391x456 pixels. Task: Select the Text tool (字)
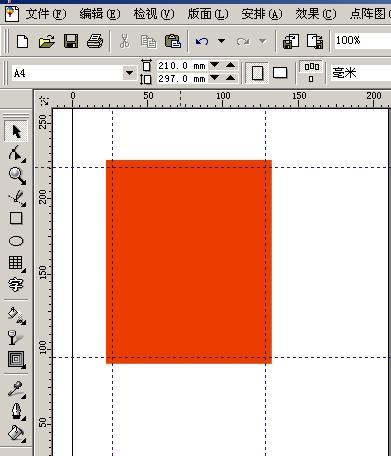pos(16,284)
